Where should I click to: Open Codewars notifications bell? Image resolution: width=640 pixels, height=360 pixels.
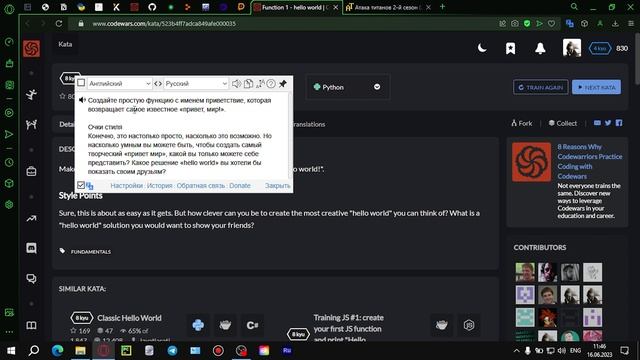tap(540, 49)
